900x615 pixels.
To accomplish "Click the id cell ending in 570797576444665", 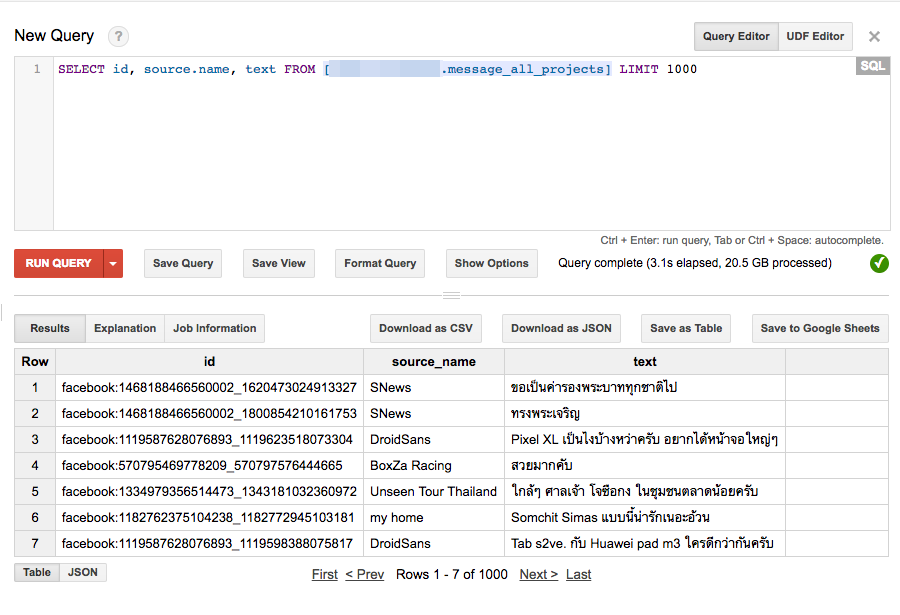I will (210, 466).
